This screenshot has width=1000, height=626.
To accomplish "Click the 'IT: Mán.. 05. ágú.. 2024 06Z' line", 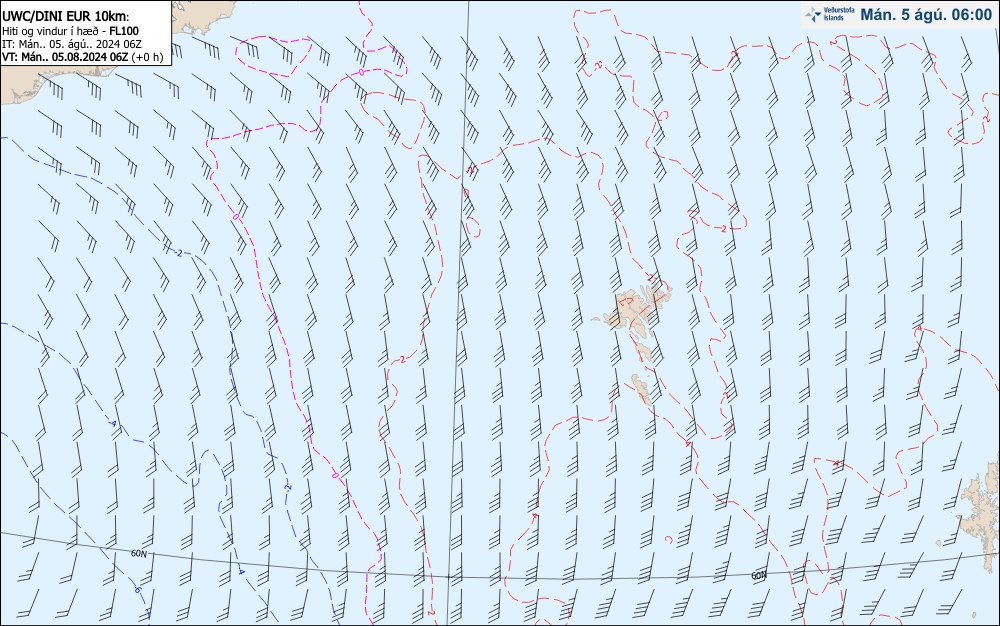I will click(72, 44).
